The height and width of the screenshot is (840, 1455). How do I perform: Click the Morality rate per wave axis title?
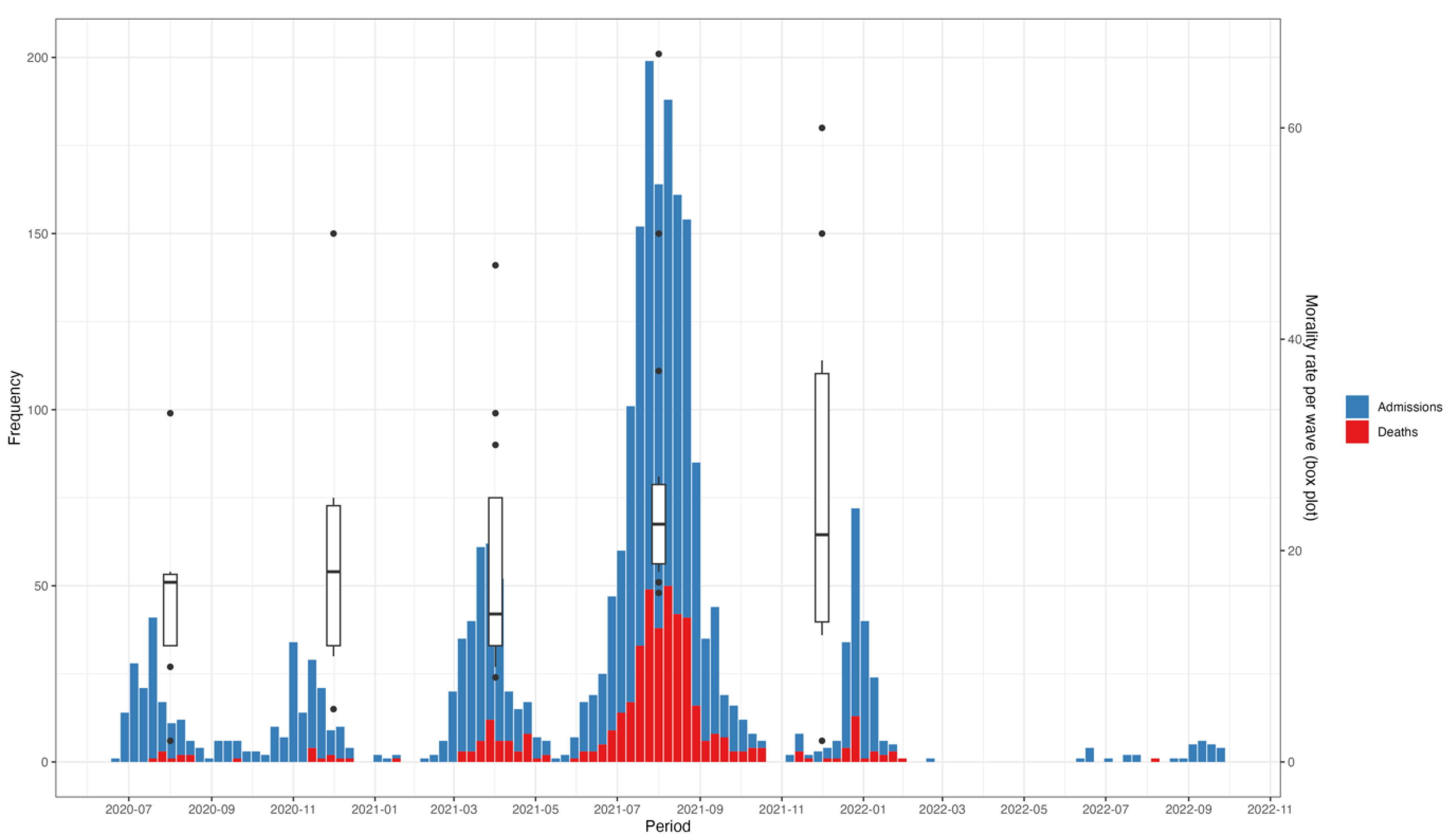tap(1311, 407)
